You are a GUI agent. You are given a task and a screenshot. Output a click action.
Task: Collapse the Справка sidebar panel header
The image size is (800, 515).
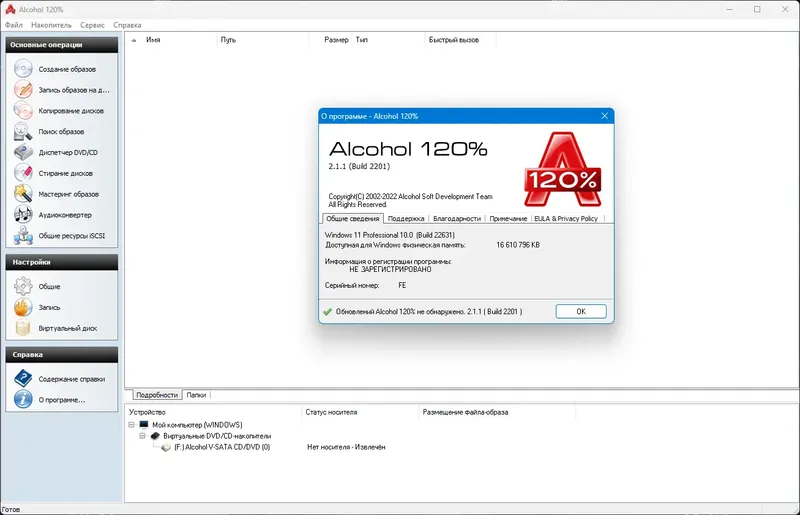tap(62, 354)
